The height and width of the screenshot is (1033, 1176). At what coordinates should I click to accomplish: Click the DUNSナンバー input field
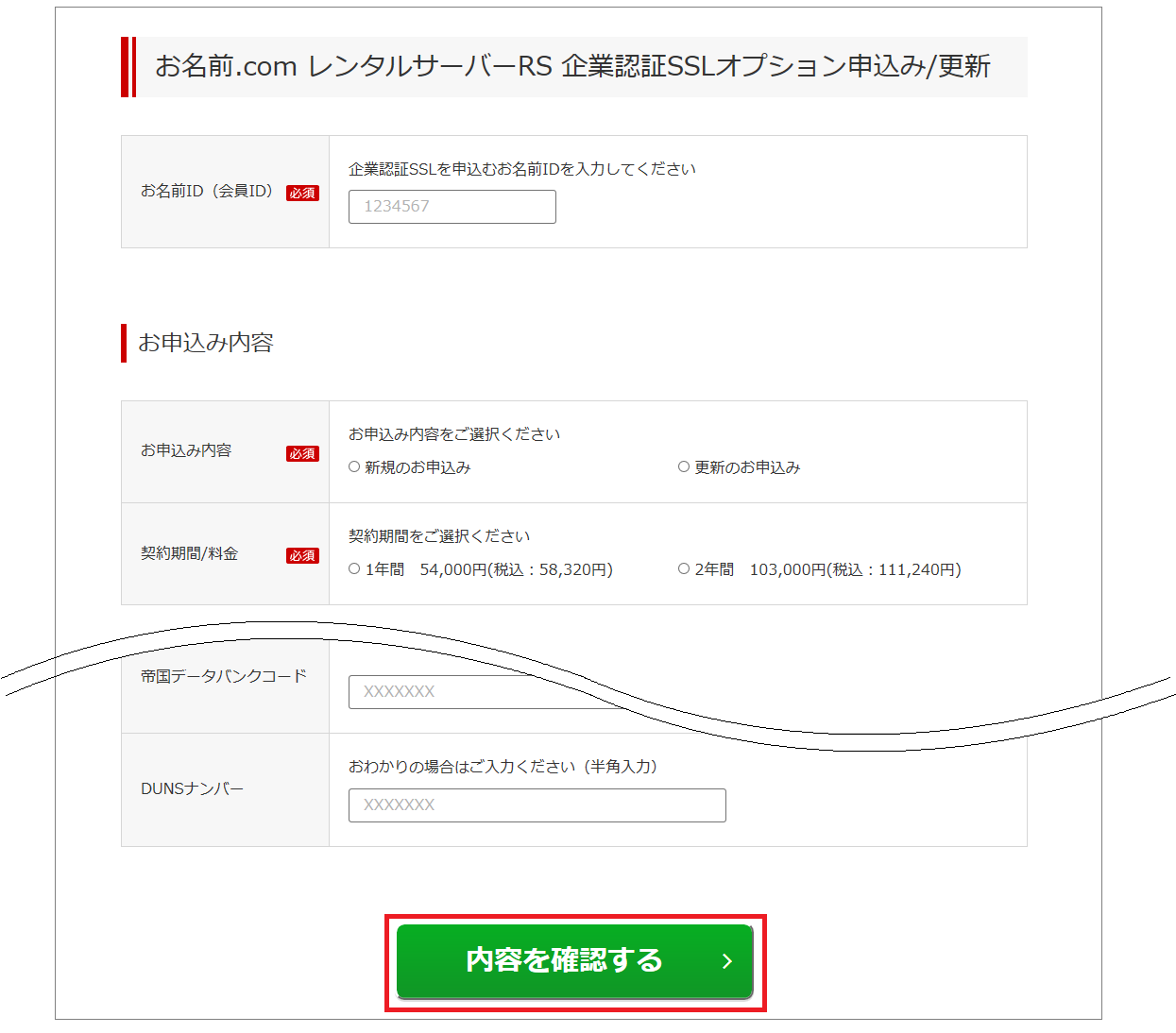[537, 805]
